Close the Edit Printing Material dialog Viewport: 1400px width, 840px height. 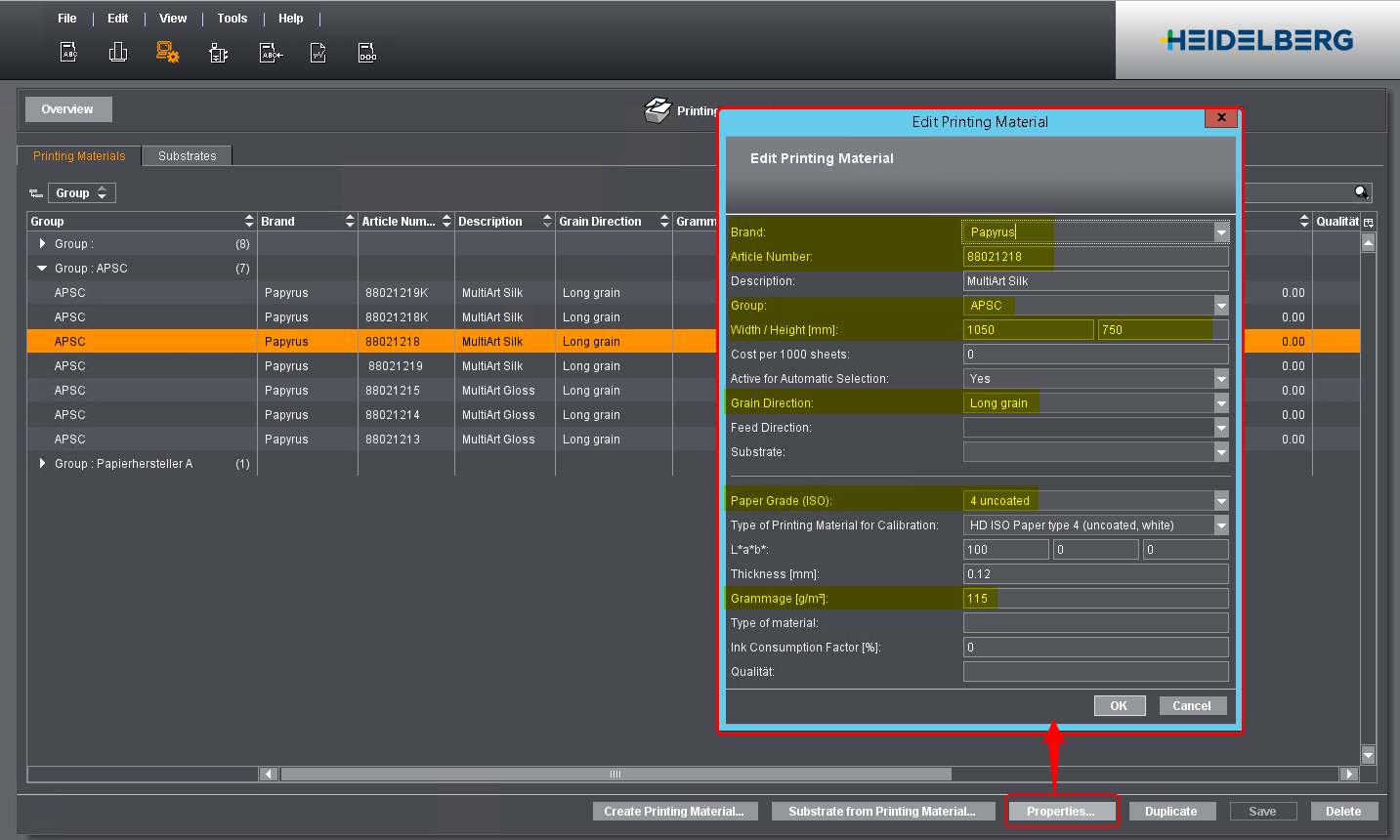coord(1220,117)
